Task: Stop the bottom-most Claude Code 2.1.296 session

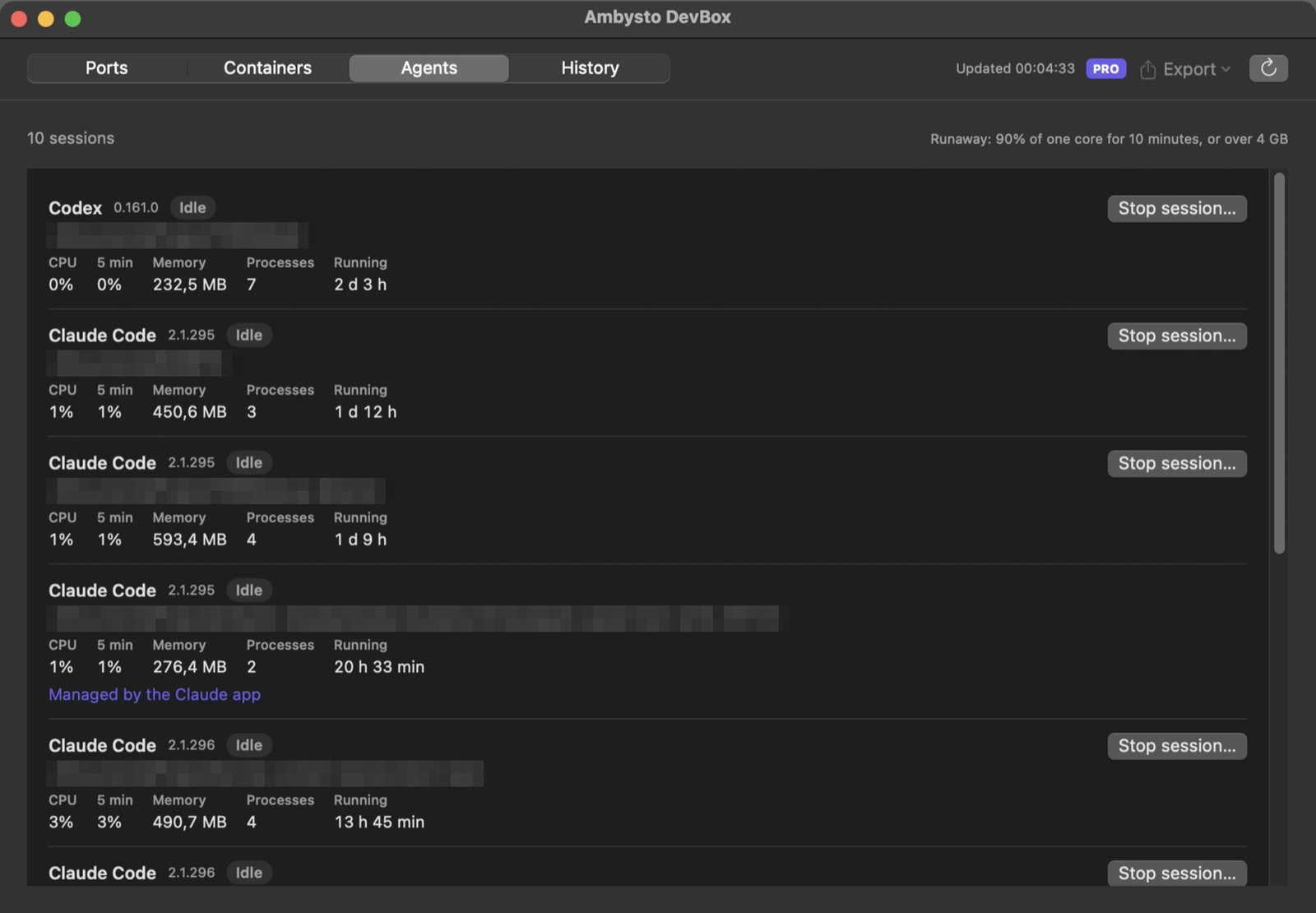Action: (x=1176, y=873)
